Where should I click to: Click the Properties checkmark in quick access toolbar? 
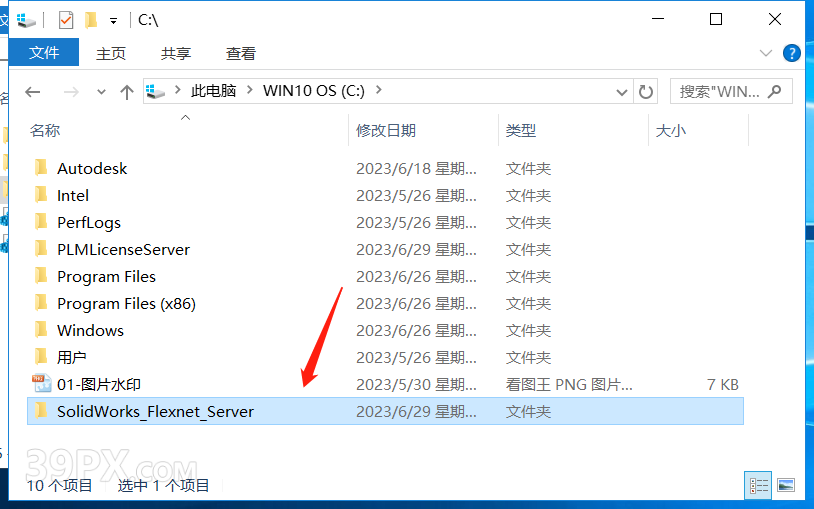pos(66,20)
